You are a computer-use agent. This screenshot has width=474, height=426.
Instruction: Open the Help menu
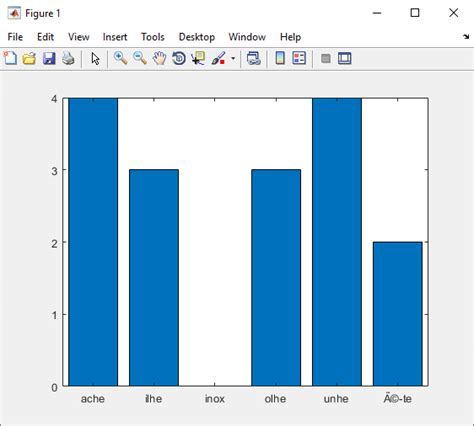point(290,37)
